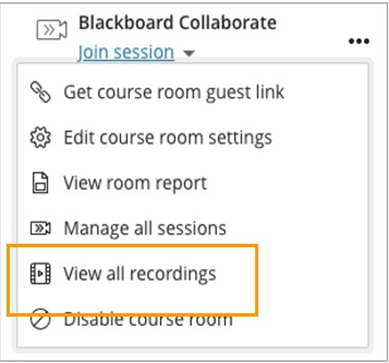
Task: Click the chain link icon
Action: (40, 92)
